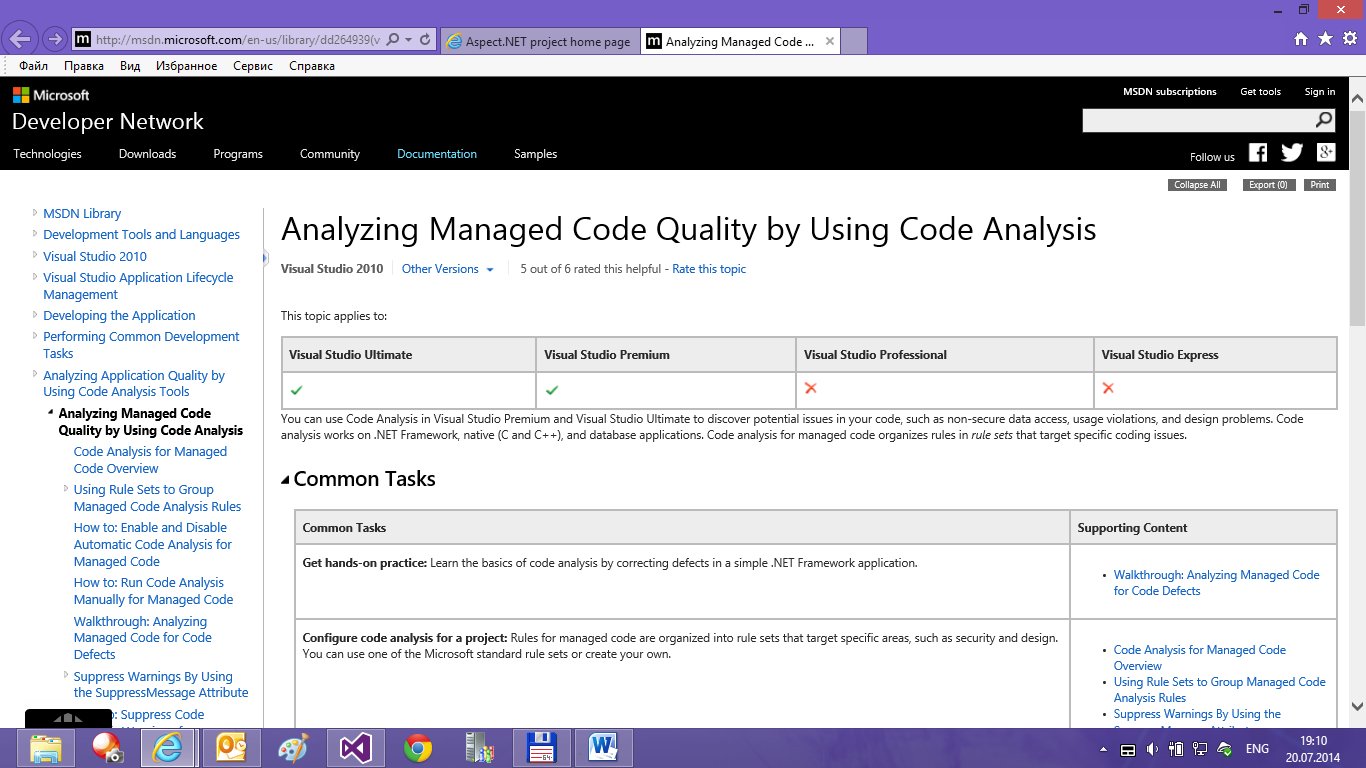Viewport: 1366px width, 768px height.
Task: Click the Collapse All button
Action: [1197, 185]
